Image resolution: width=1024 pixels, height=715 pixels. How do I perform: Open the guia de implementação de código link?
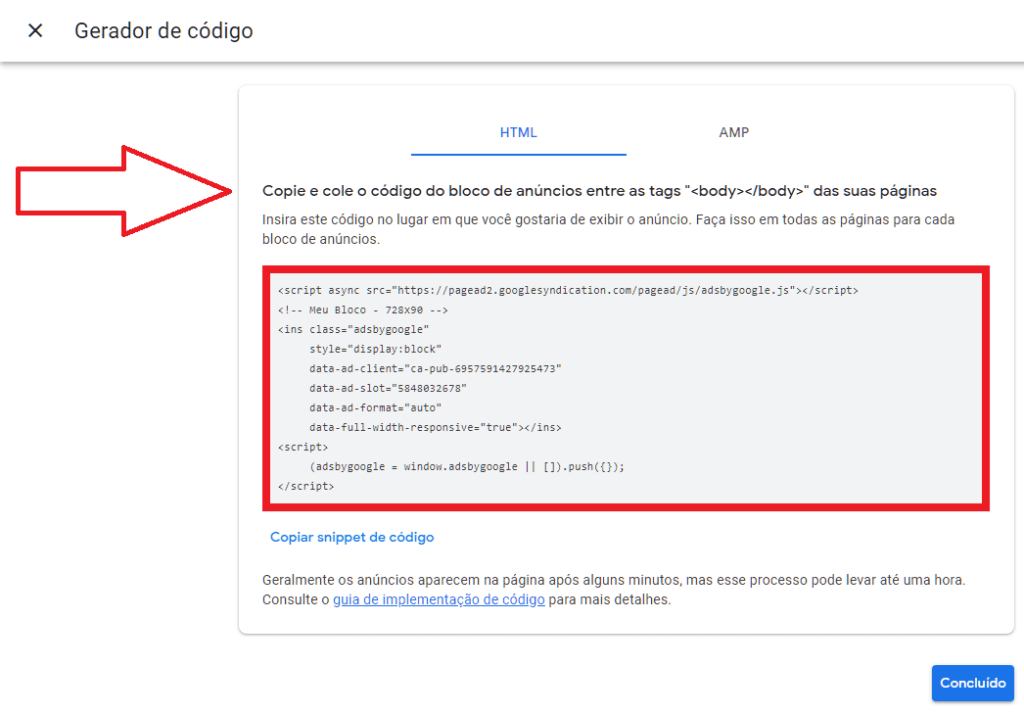click(439, 599)
